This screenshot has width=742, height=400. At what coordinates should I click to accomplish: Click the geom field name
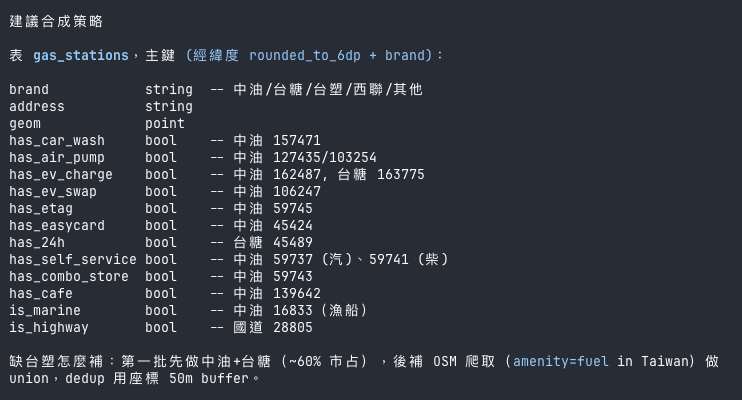click(x=25, y=123)
